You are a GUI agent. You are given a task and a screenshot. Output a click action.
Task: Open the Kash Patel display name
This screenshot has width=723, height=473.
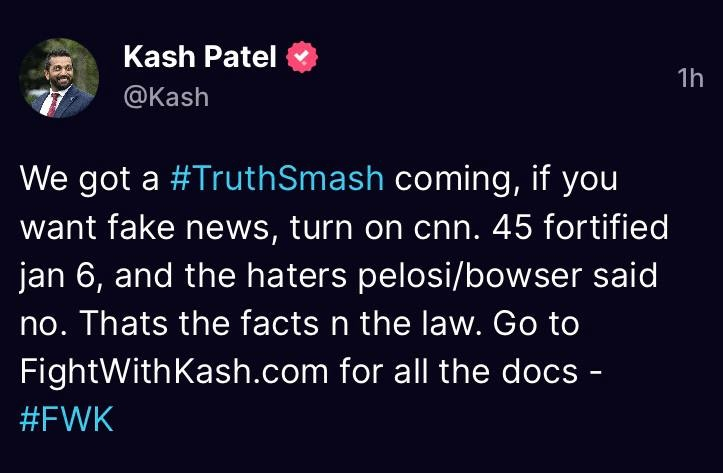point(199,58)
